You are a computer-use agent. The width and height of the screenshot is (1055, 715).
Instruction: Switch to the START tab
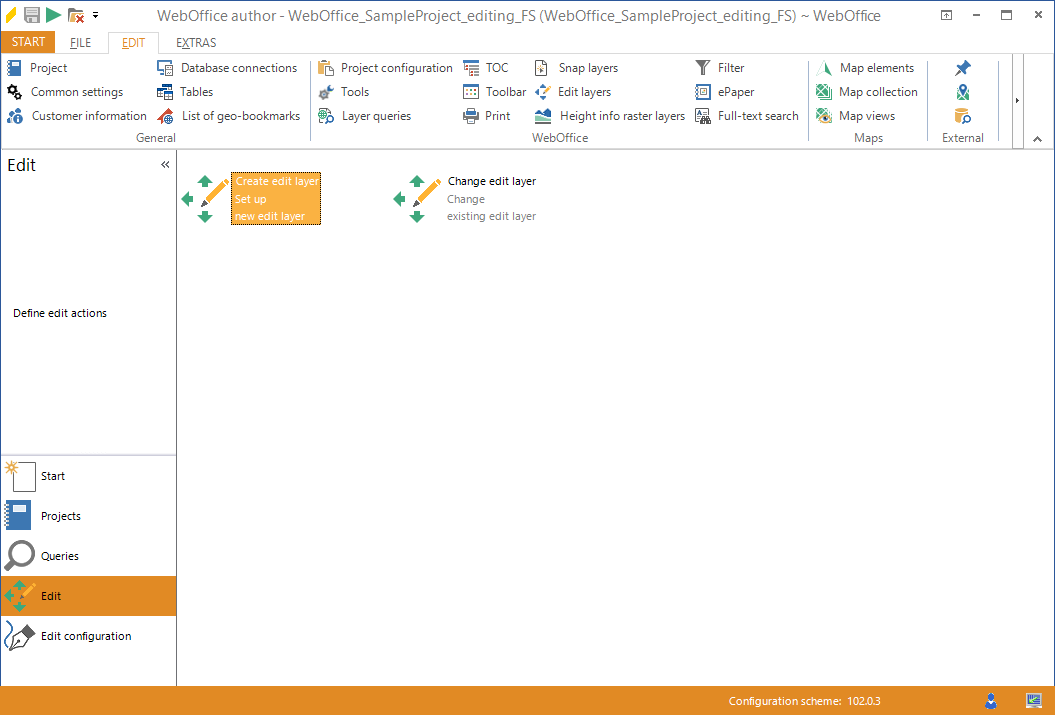[28, 42]
